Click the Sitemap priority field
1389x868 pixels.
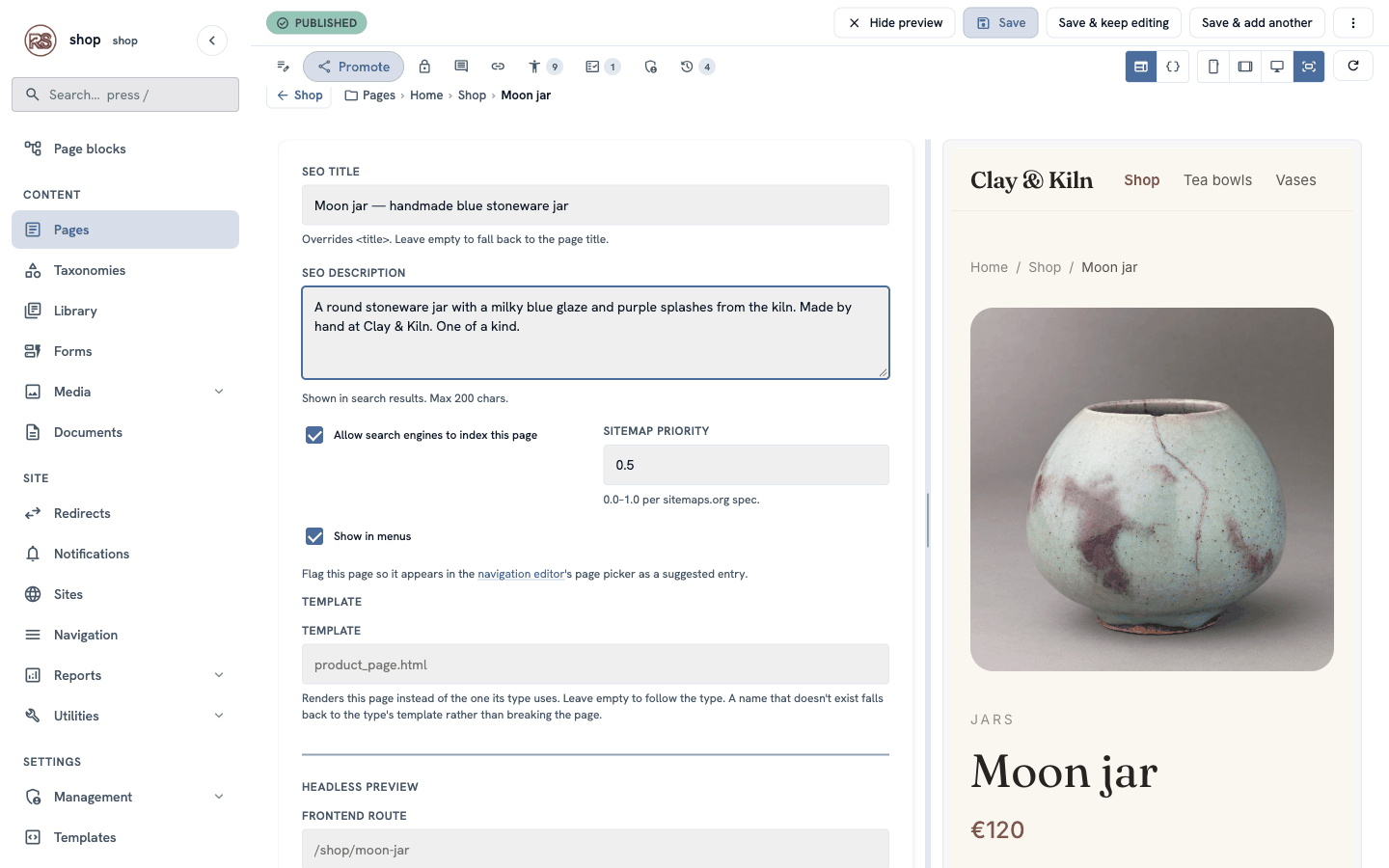[x=746, y=465]
